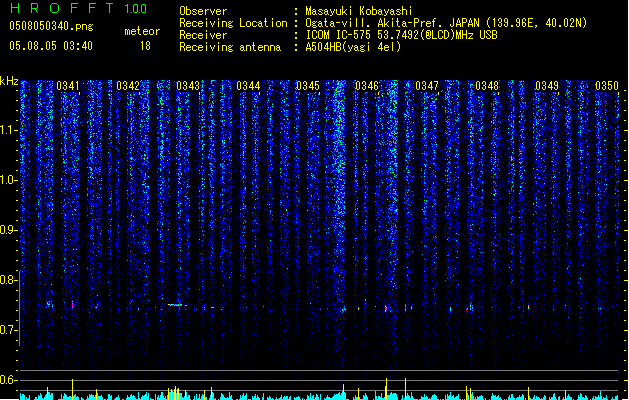Click the date stamp 05.08.05 03:40
This screenshot has width=629, height=400.
click(51, 46)
